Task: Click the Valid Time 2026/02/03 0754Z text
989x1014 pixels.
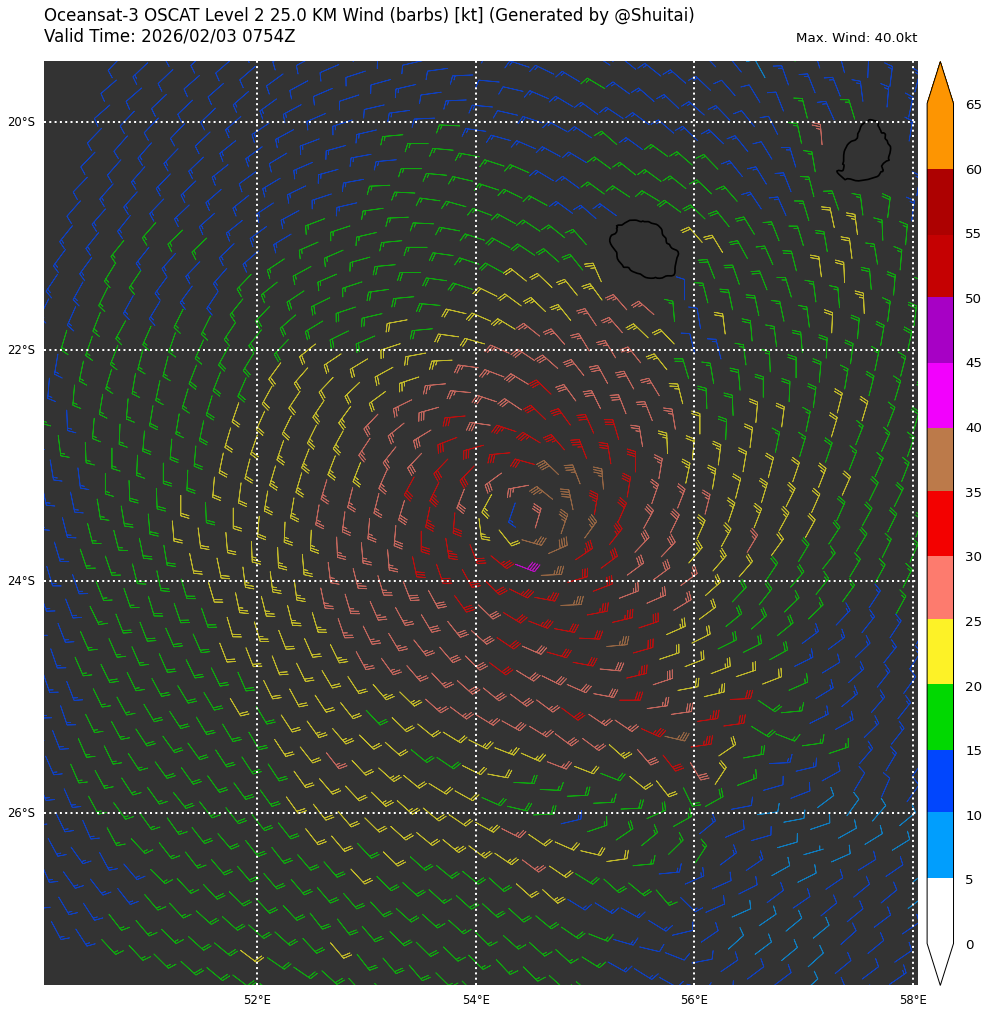Action: coord(169,36)
